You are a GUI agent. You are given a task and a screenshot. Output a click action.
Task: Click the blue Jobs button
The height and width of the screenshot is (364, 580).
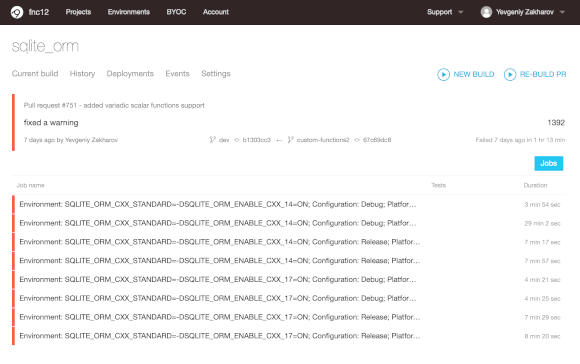[549, 163]
